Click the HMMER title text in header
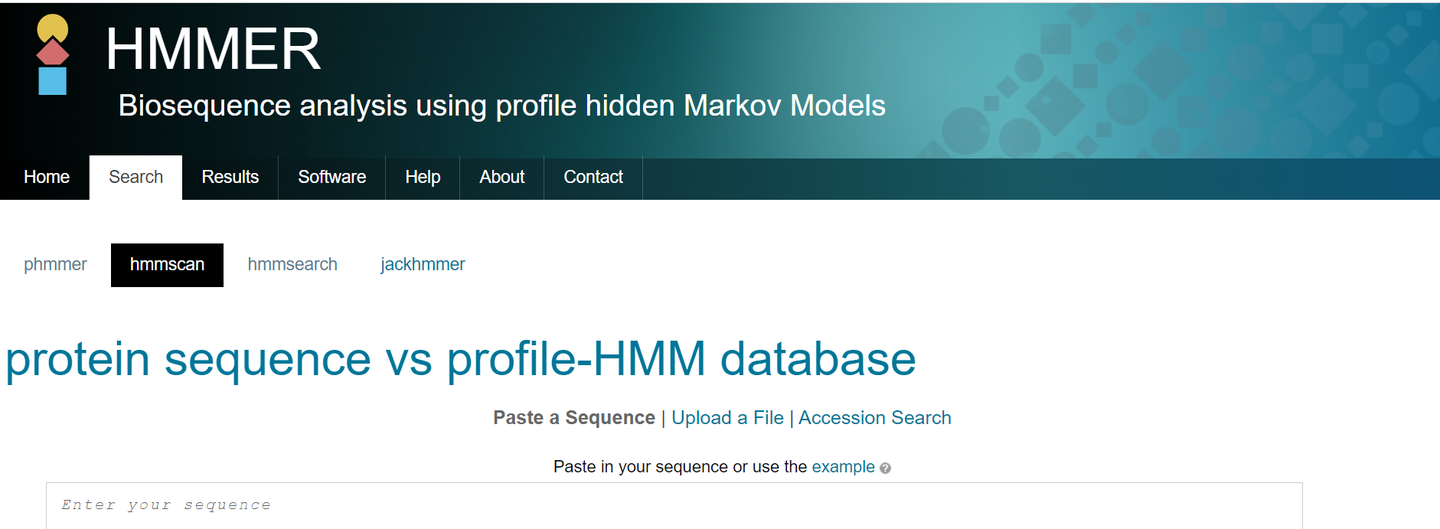Screen dimensions: 1440x529 [x=213, y=48]
